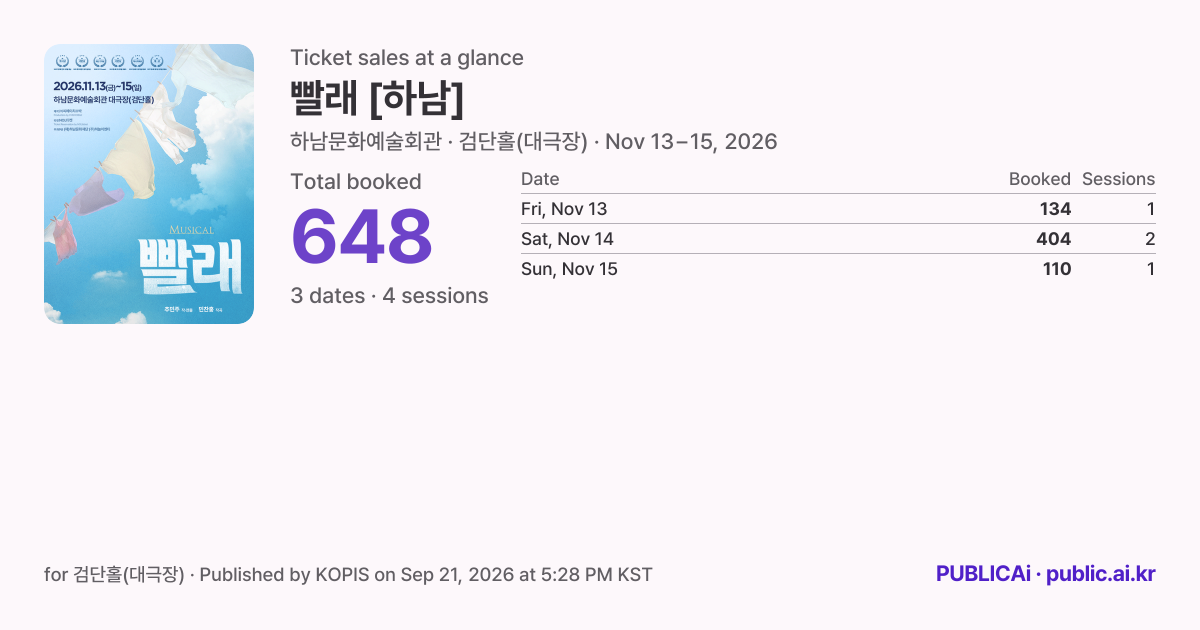Screen dimensions: 1200x630
Task: Click the Saturday sessions count 2
Action: [1150, 239]
